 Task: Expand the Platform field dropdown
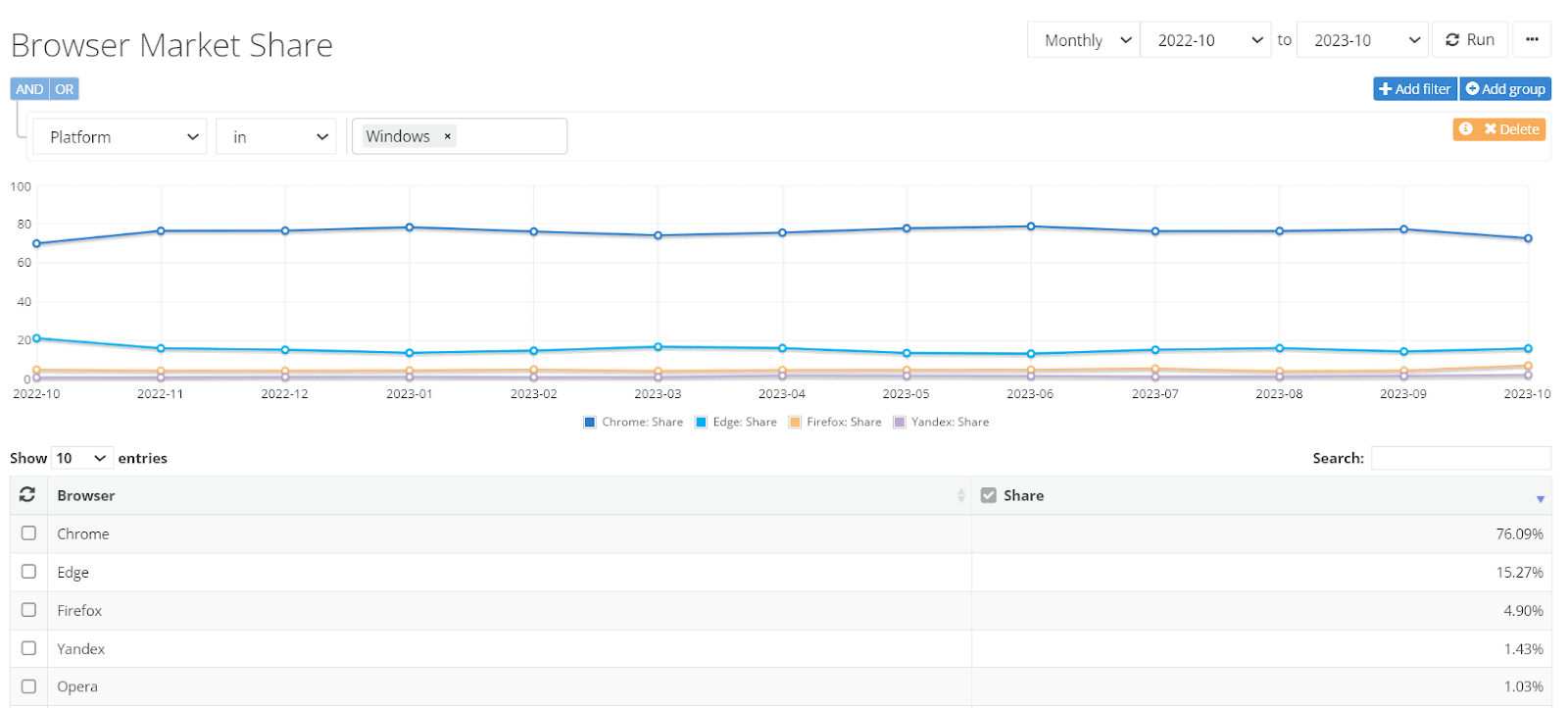[121, 137]
